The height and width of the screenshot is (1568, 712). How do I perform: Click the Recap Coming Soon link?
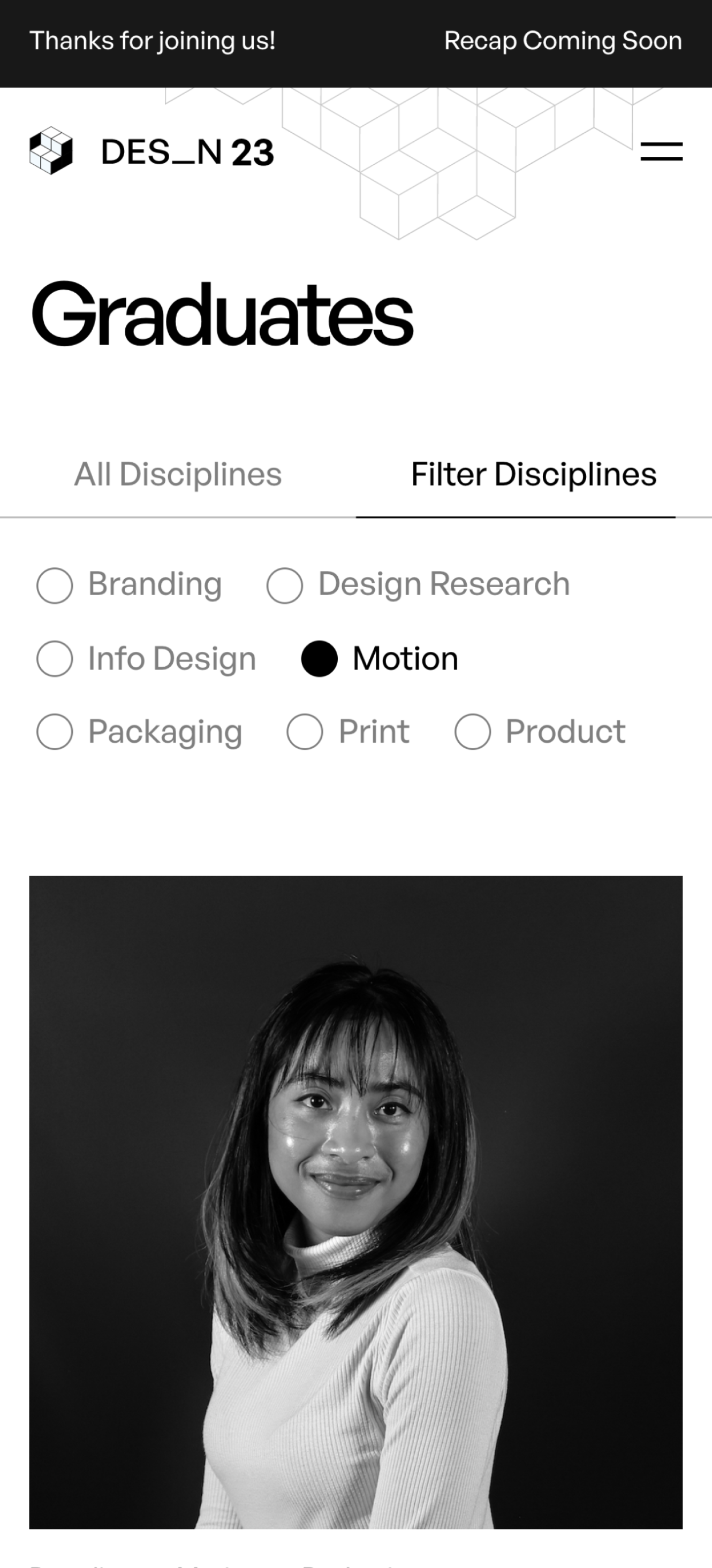(562, 41)
